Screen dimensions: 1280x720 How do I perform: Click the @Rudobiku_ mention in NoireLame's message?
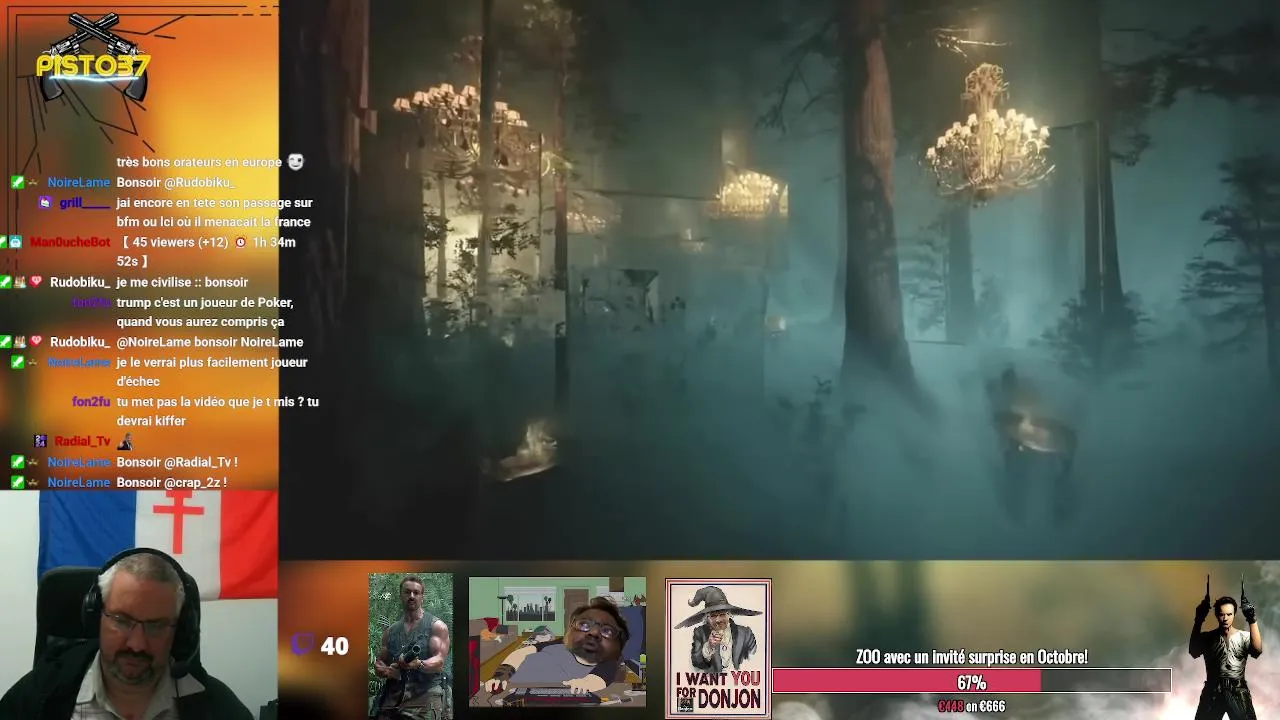[x=200, y=182]
